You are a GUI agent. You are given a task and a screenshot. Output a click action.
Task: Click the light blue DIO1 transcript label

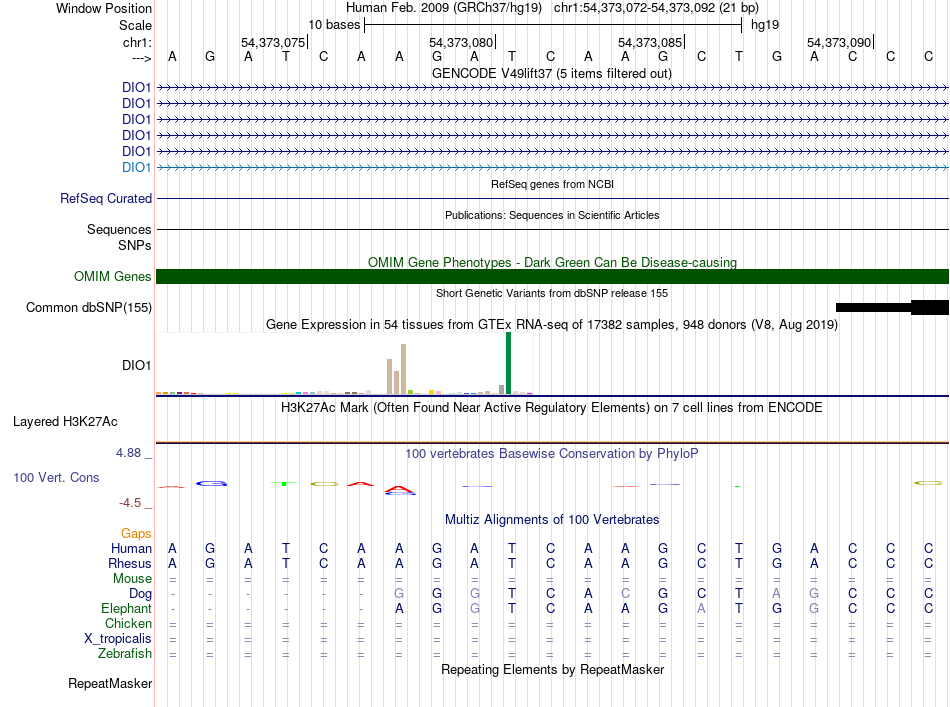click(x=136, y=167)
